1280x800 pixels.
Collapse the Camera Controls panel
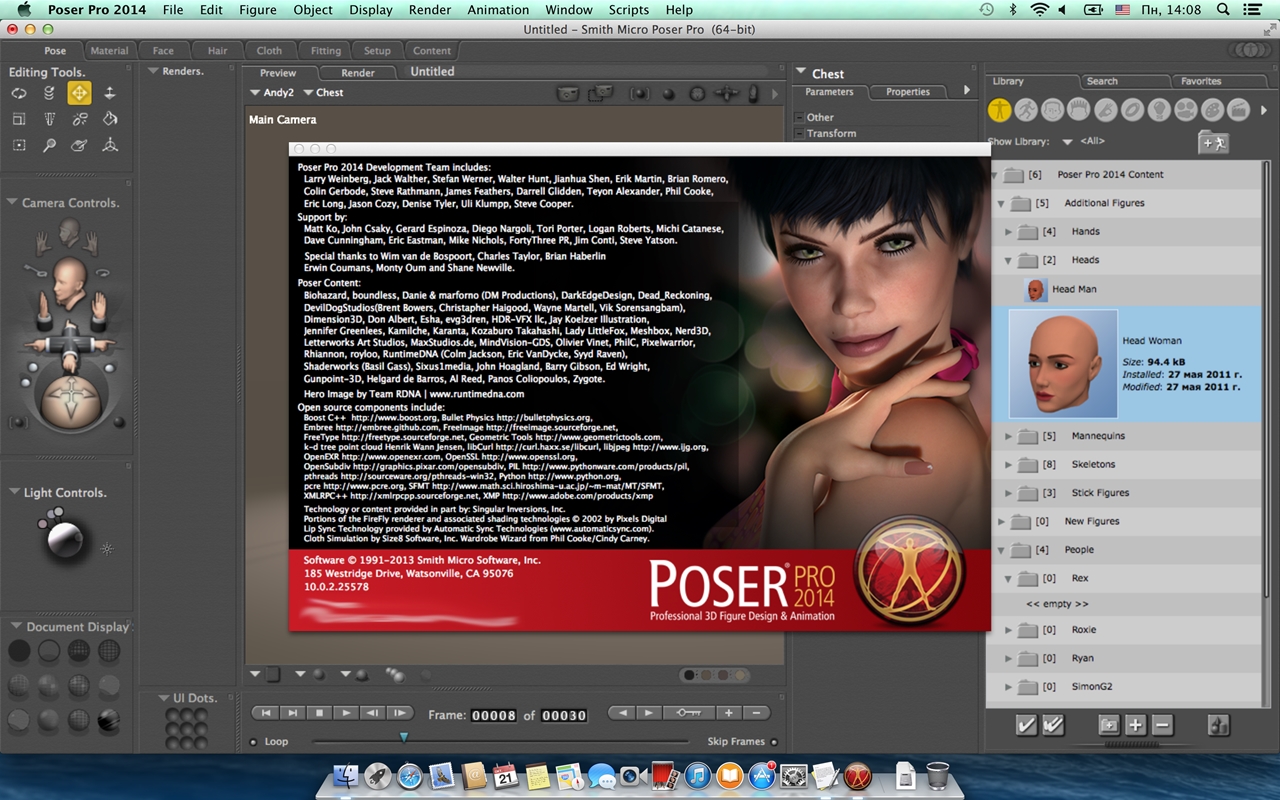[13, 202]
